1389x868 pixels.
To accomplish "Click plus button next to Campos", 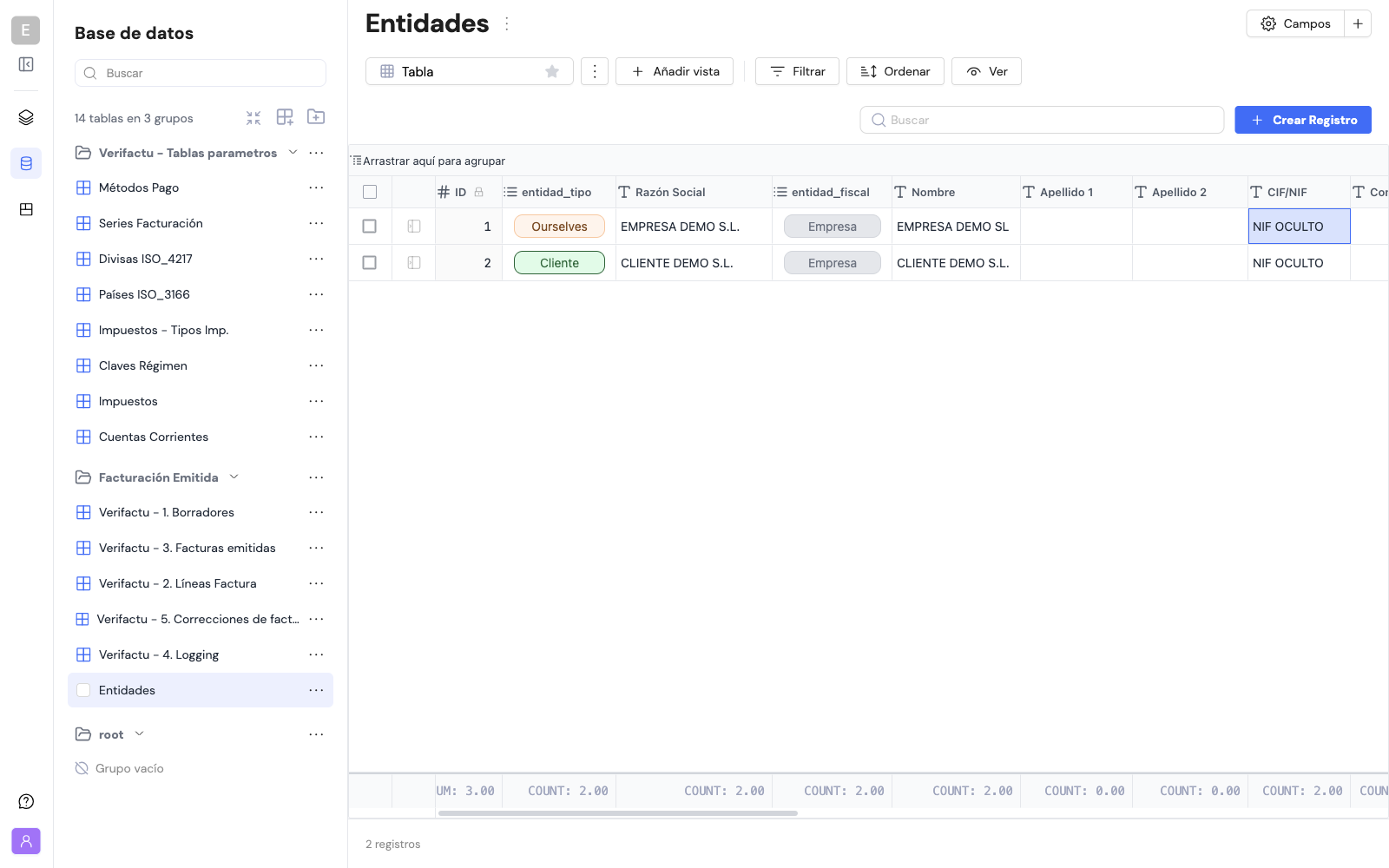I will (1358, 23).
